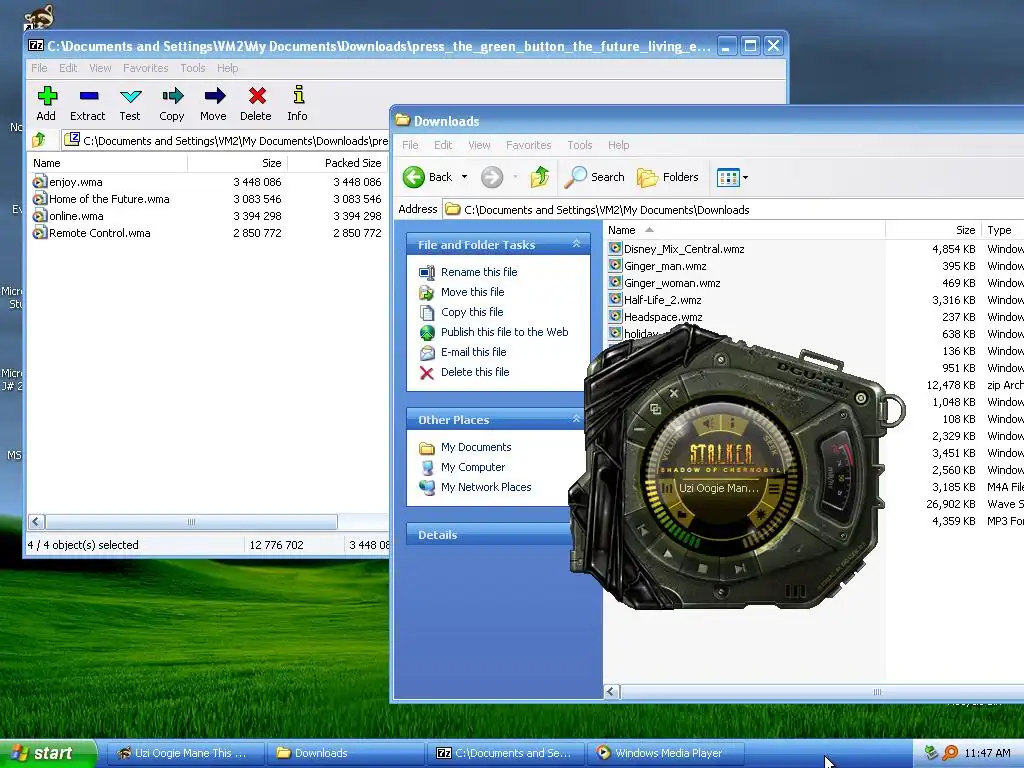Stop playback in the STALKER player
The width and height of the screenshot is (1024, 768).
click(x=703, y=568)
